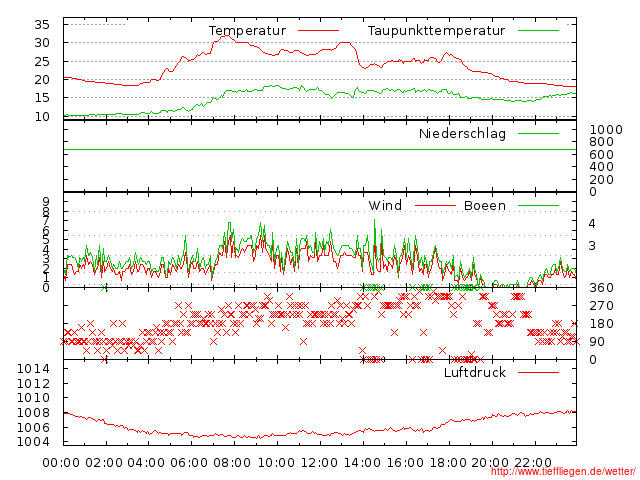Click the 16:00 time axis label
The height and width of the screenshot is (480, 640).
pos(405,463)
